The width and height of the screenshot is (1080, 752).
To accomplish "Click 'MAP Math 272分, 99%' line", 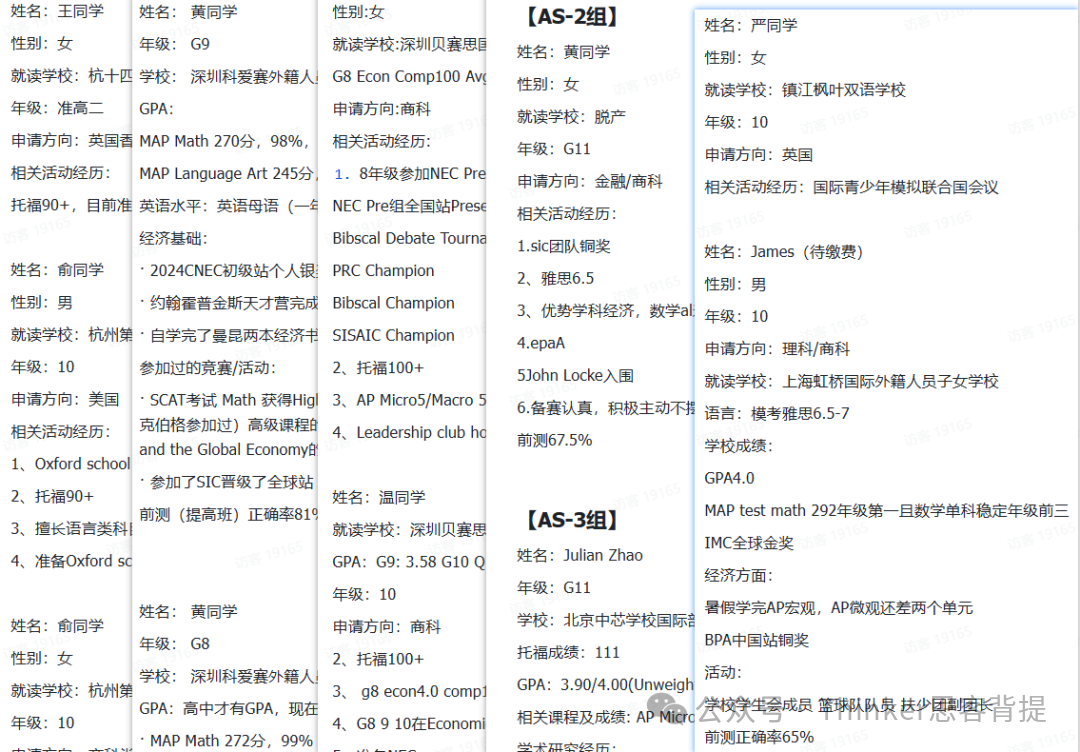I will [x=226, y=741].
